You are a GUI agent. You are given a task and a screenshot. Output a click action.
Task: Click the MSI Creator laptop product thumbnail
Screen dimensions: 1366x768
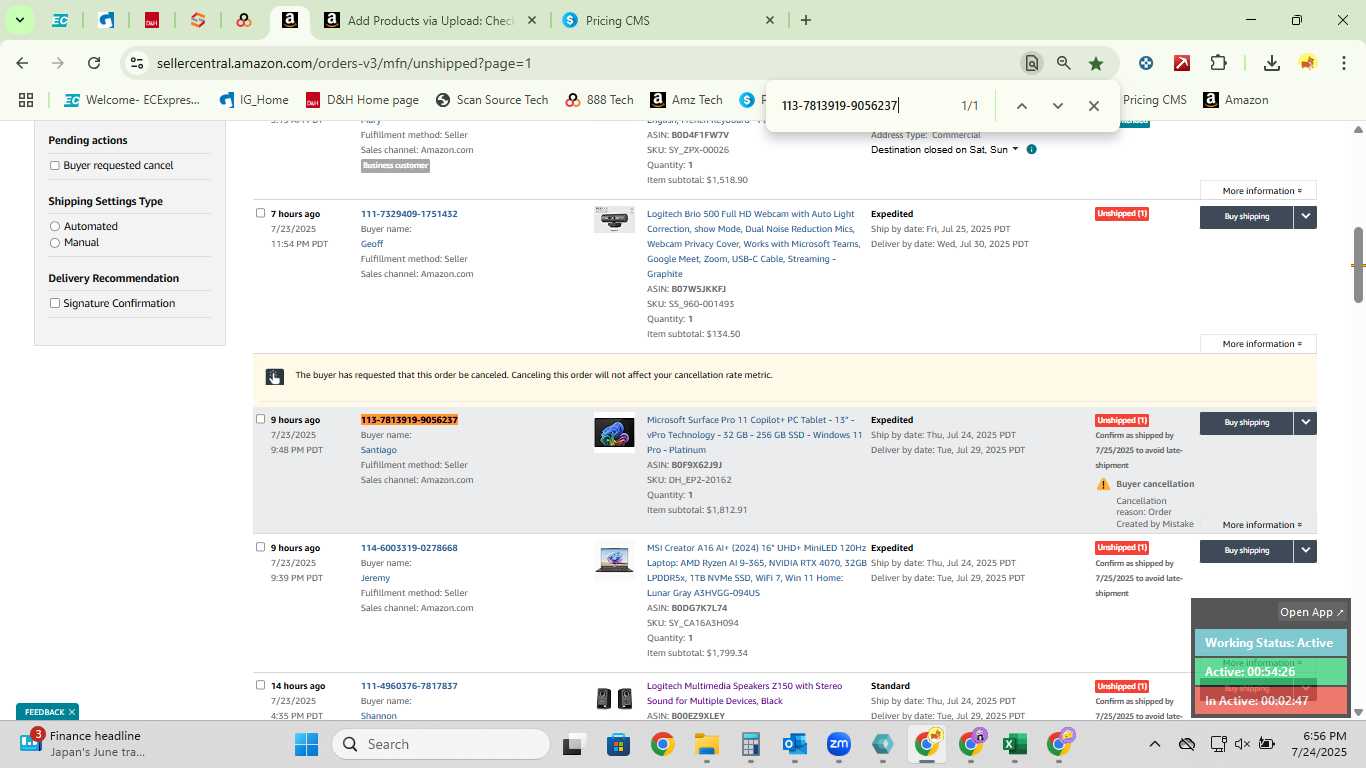[614, 559]
